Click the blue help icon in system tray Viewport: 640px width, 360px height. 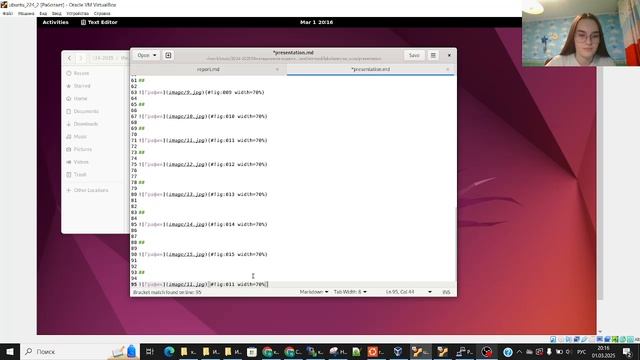508,352
